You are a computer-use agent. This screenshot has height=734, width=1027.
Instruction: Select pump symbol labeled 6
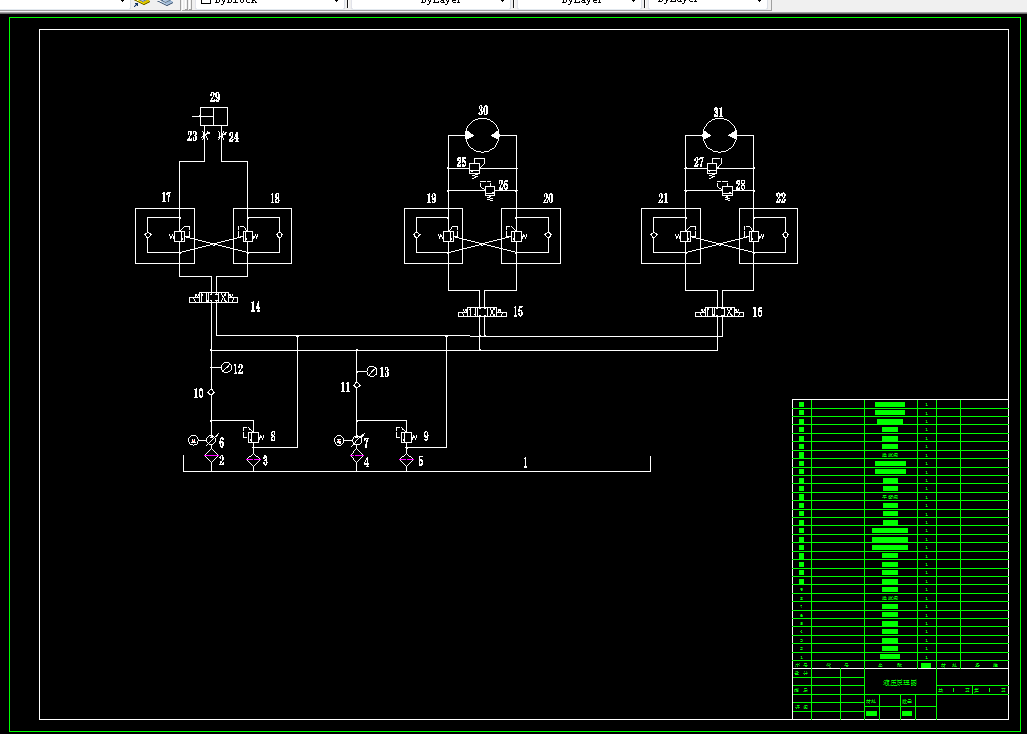coord(211,440)
